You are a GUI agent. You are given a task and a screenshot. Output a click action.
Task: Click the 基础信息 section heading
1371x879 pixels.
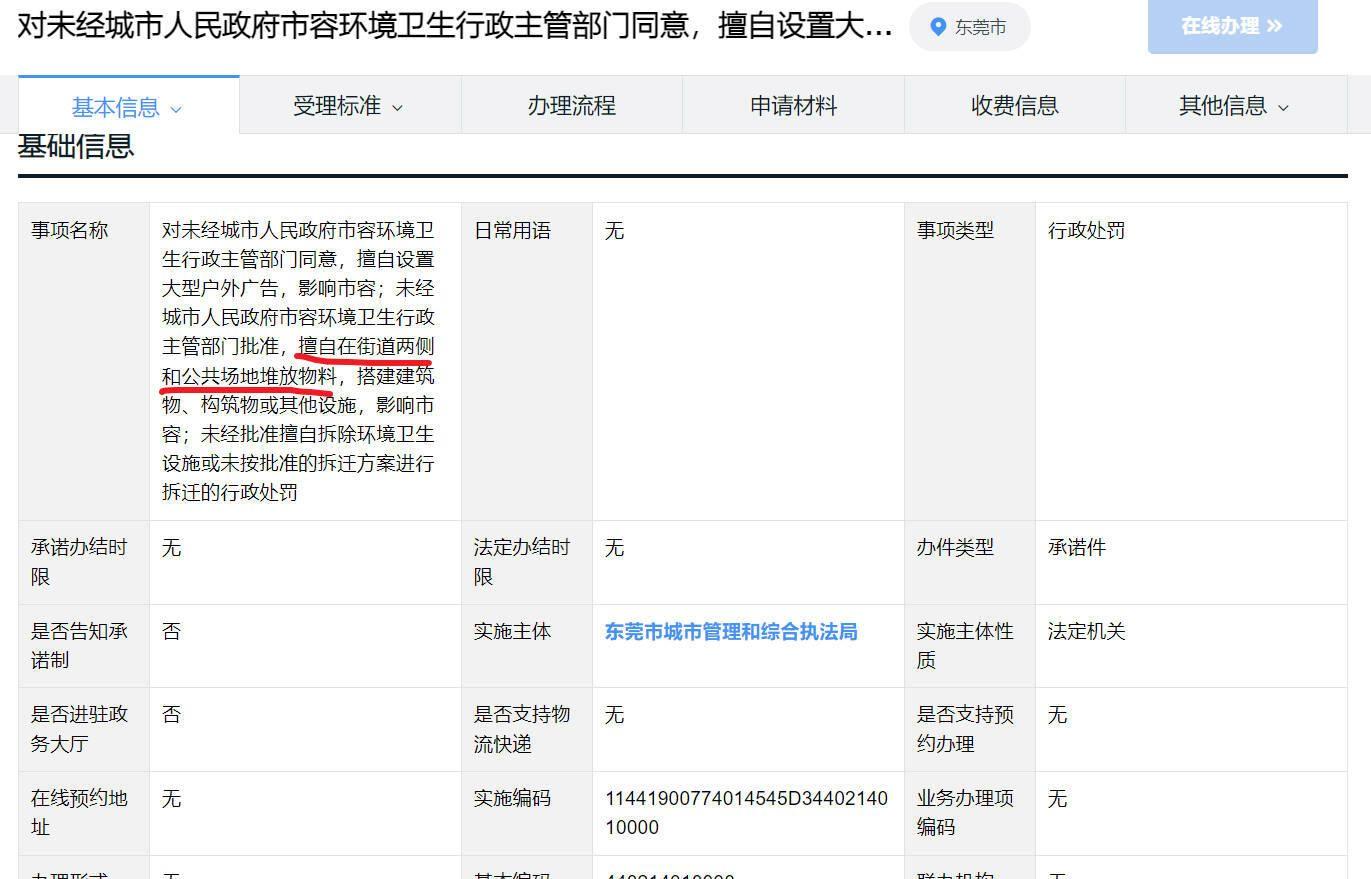pos(76,147)
